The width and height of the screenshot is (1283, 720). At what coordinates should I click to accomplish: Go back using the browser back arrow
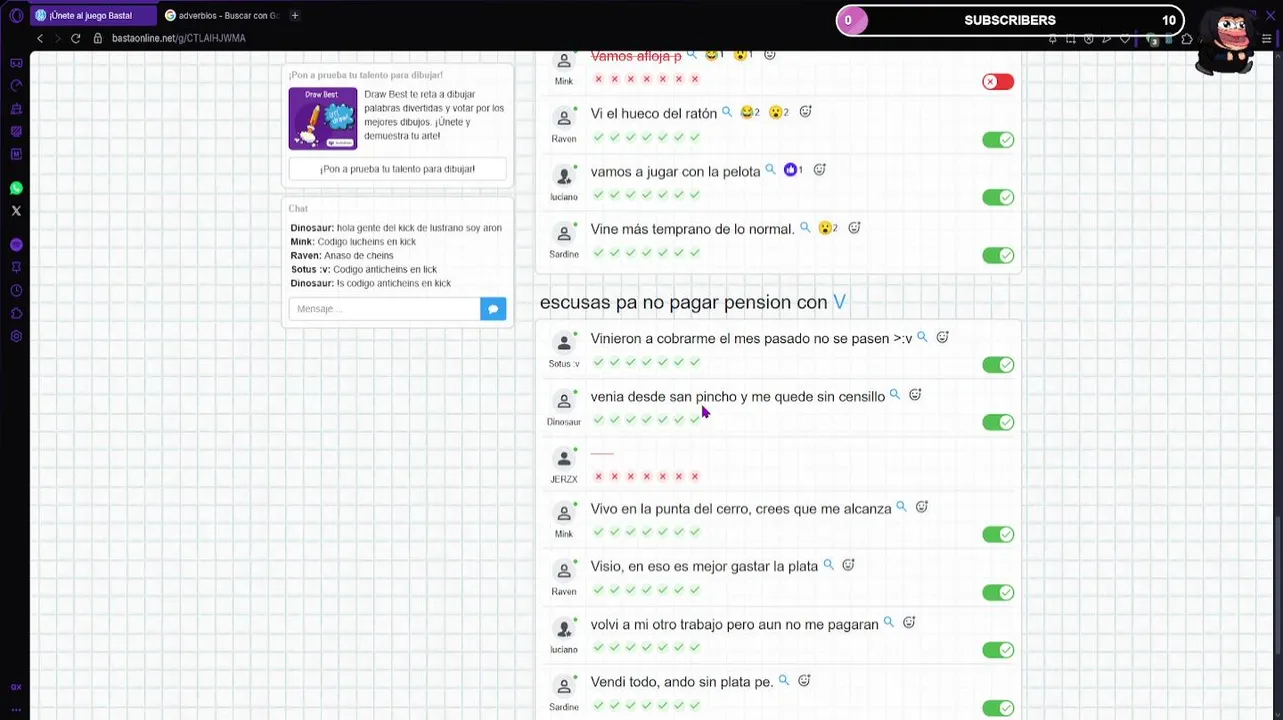pyautogui.click(x=40, y=38)
